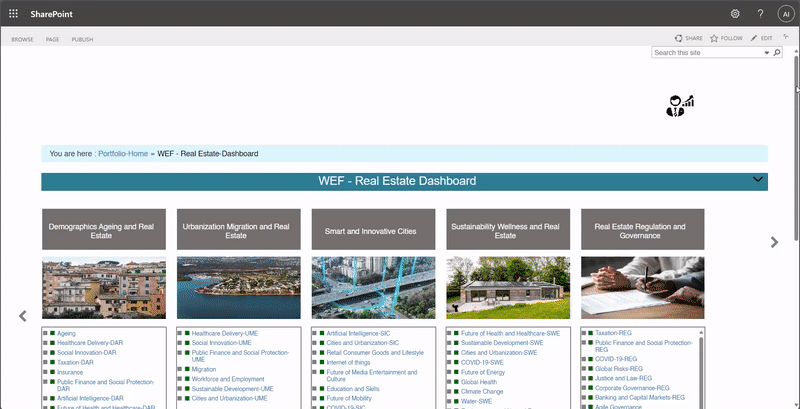
Task: Open the Workforce and Employment link
Action: click(x=228, y=379)
